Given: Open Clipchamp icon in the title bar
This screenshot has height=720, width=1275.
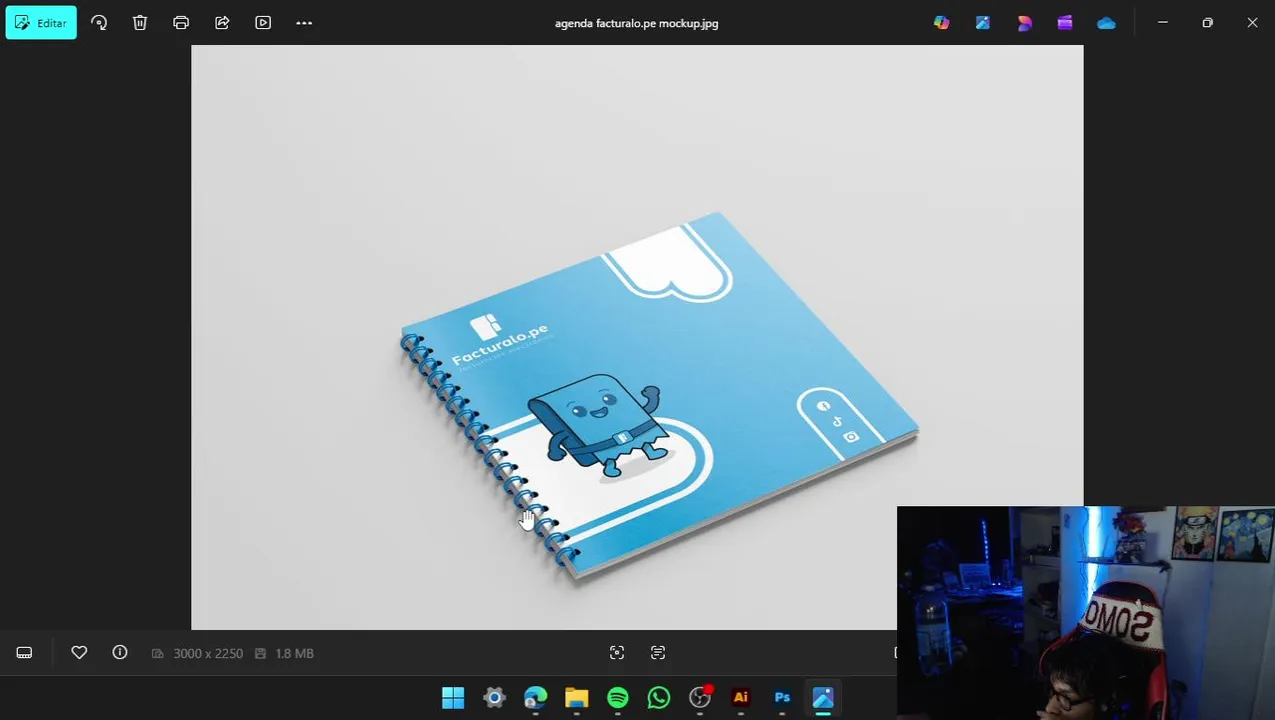Looking at the screenshot, I should [x=1065, y=23].
